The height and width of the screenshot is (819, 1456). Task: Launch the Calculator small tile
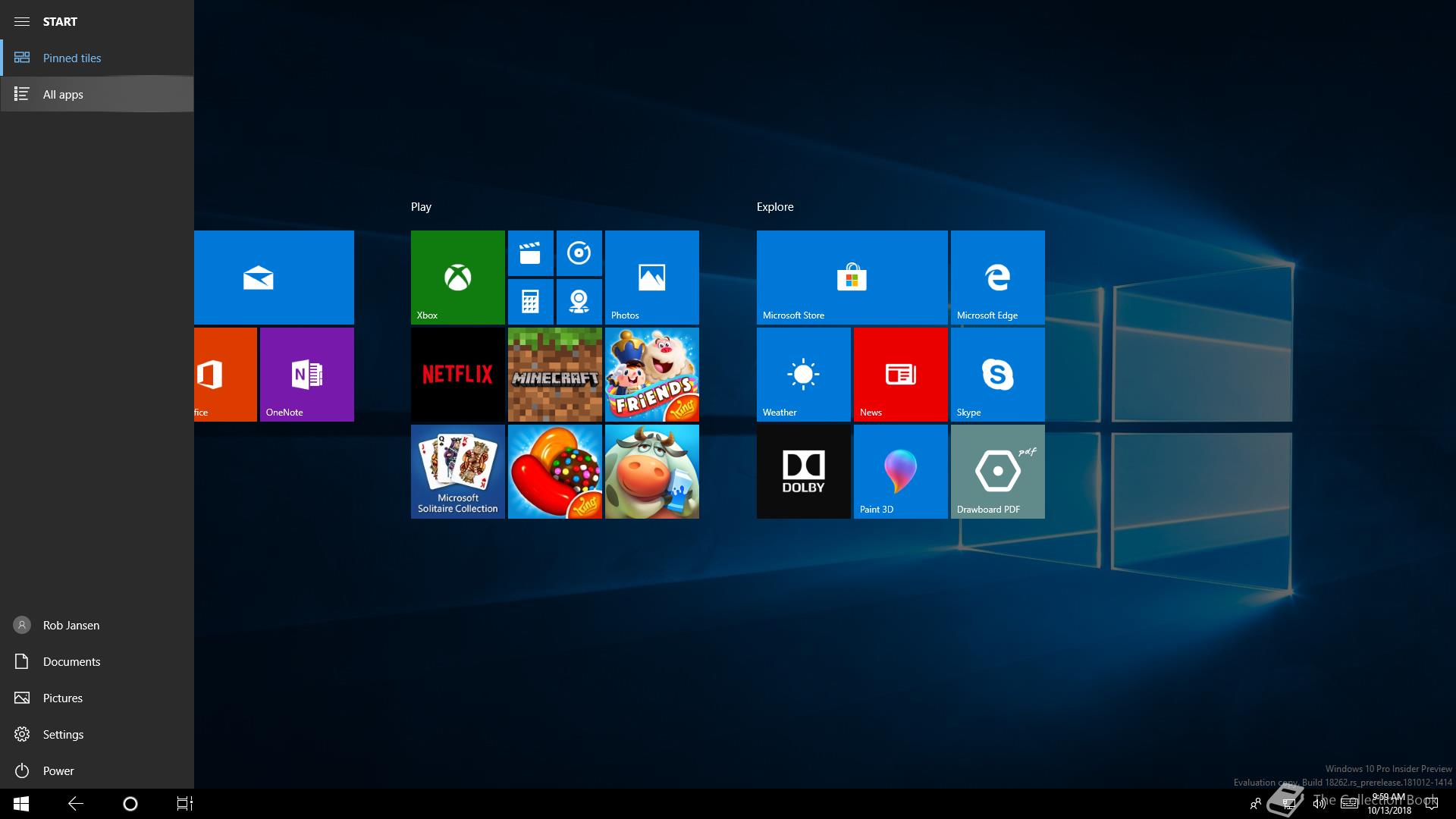(530, 302)
